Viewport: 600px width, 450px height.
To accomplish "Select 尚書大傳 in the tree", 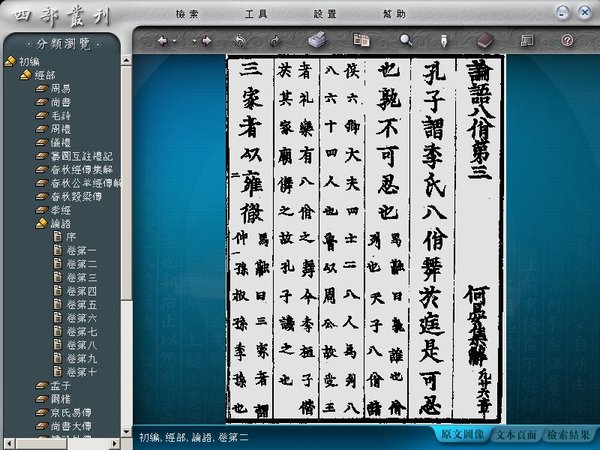I will (71, 426).
